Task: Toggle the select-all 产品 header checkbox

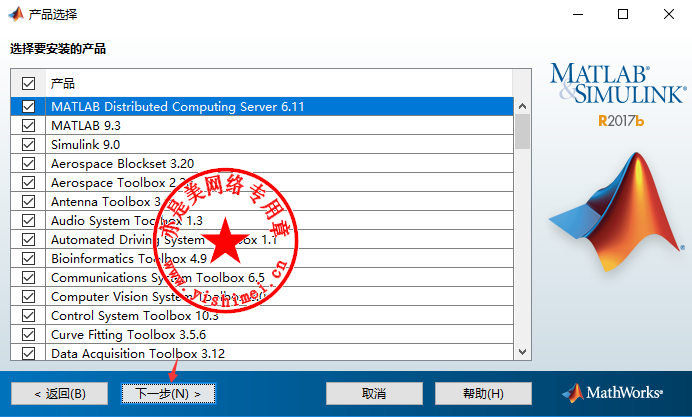Action: (x=28, y=83)
